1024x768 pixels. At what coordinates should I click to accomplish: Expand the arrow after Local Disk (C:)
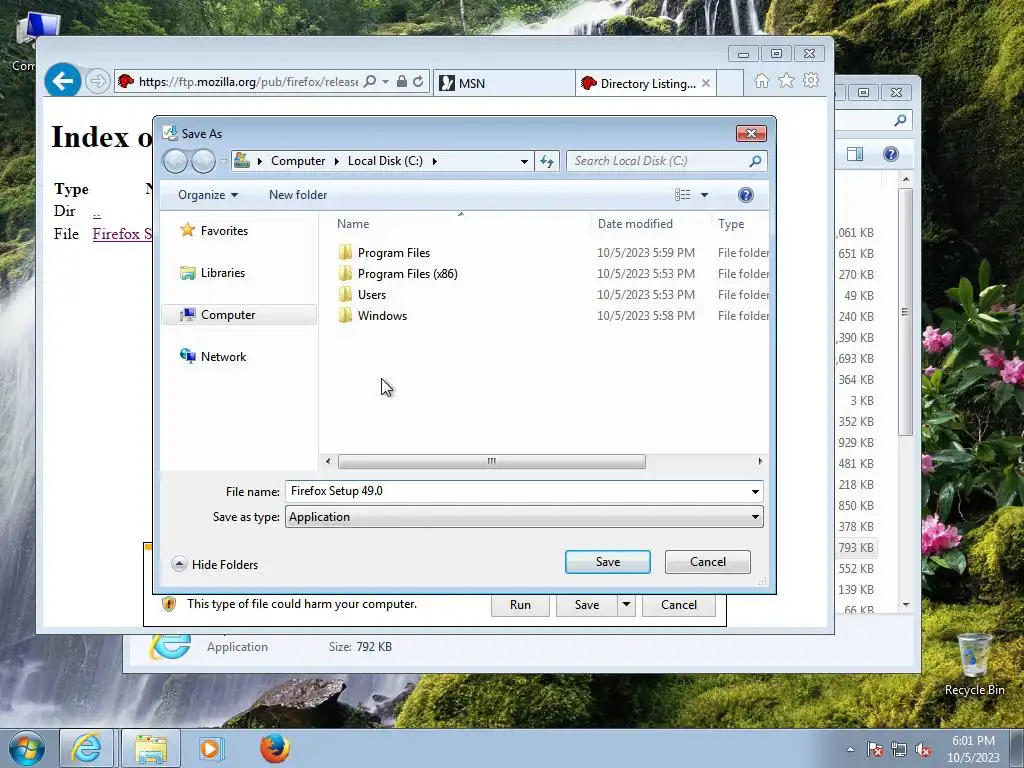[x=434, y=161]
